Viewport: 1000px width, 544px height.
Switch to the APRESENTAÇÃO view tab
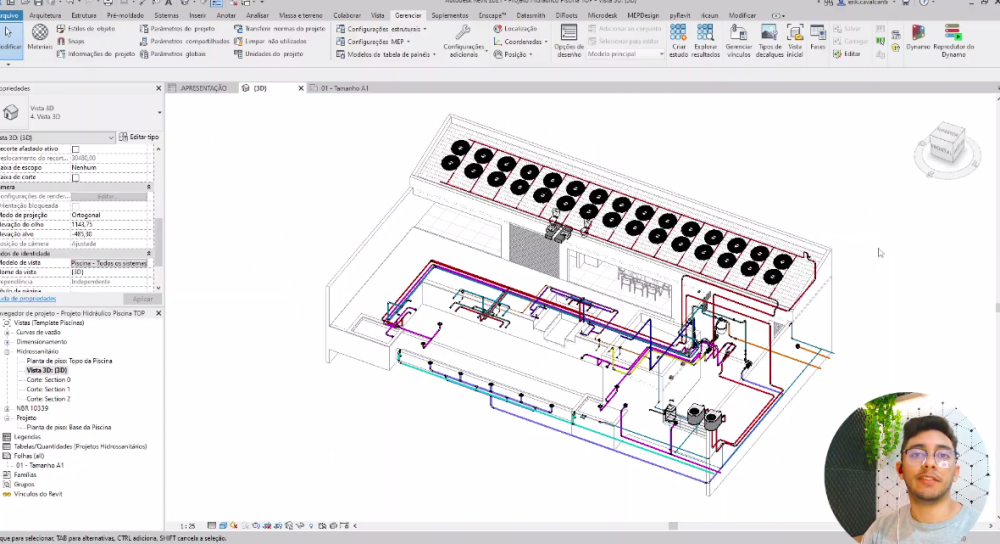(203, 88)
